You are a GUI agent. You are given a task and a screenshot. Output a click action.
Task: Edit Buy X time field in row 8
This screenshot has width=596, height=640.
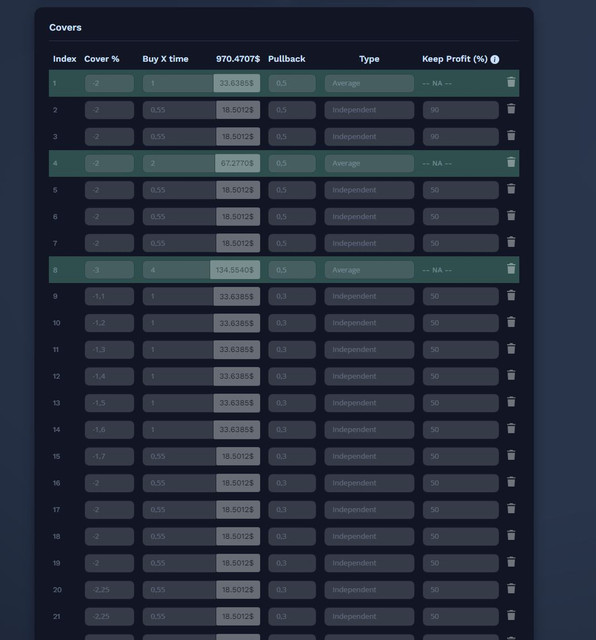[x=176, y=270]
